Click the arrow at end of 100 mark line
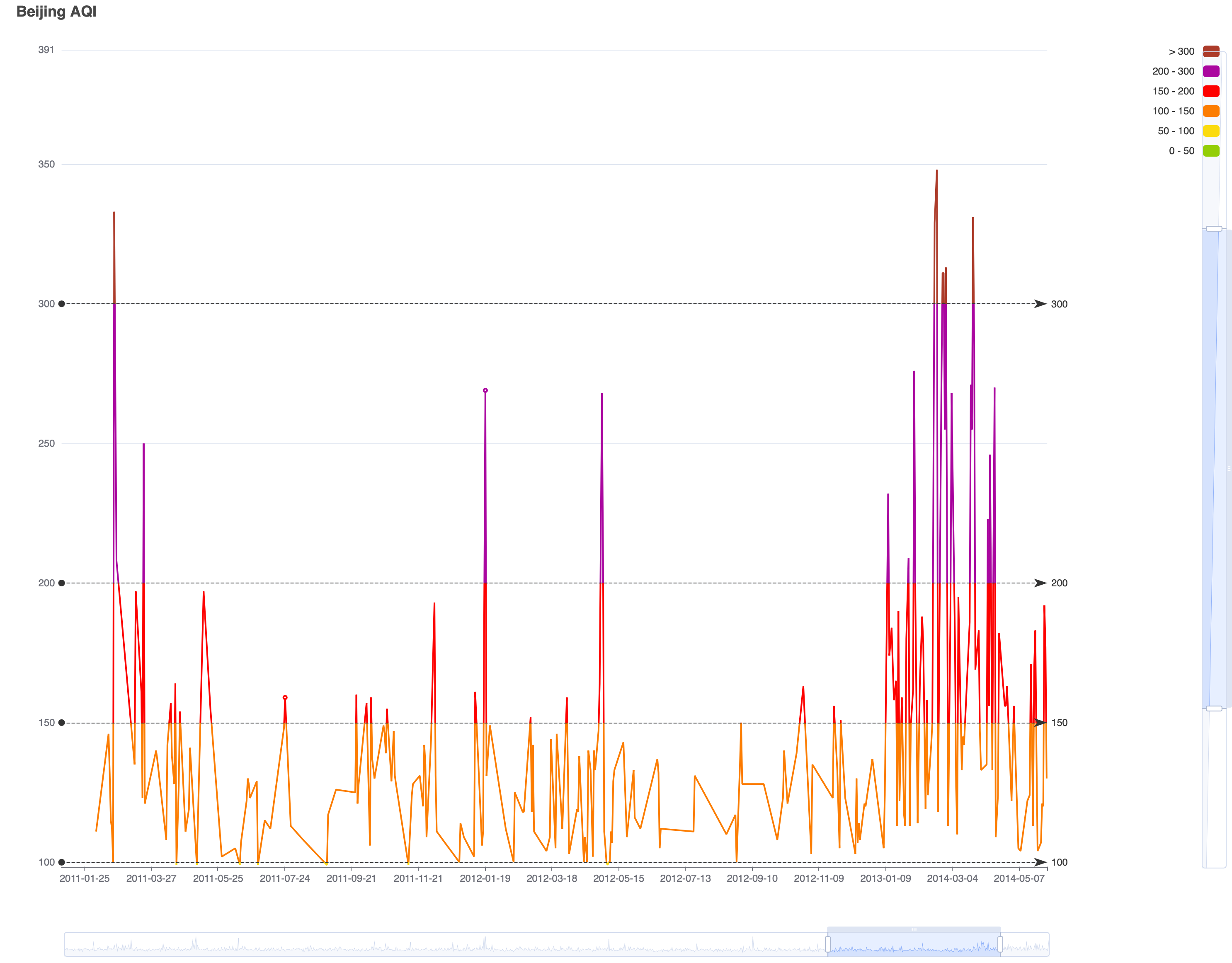This screenshot has width=1232, height=963. (1040, 862)
